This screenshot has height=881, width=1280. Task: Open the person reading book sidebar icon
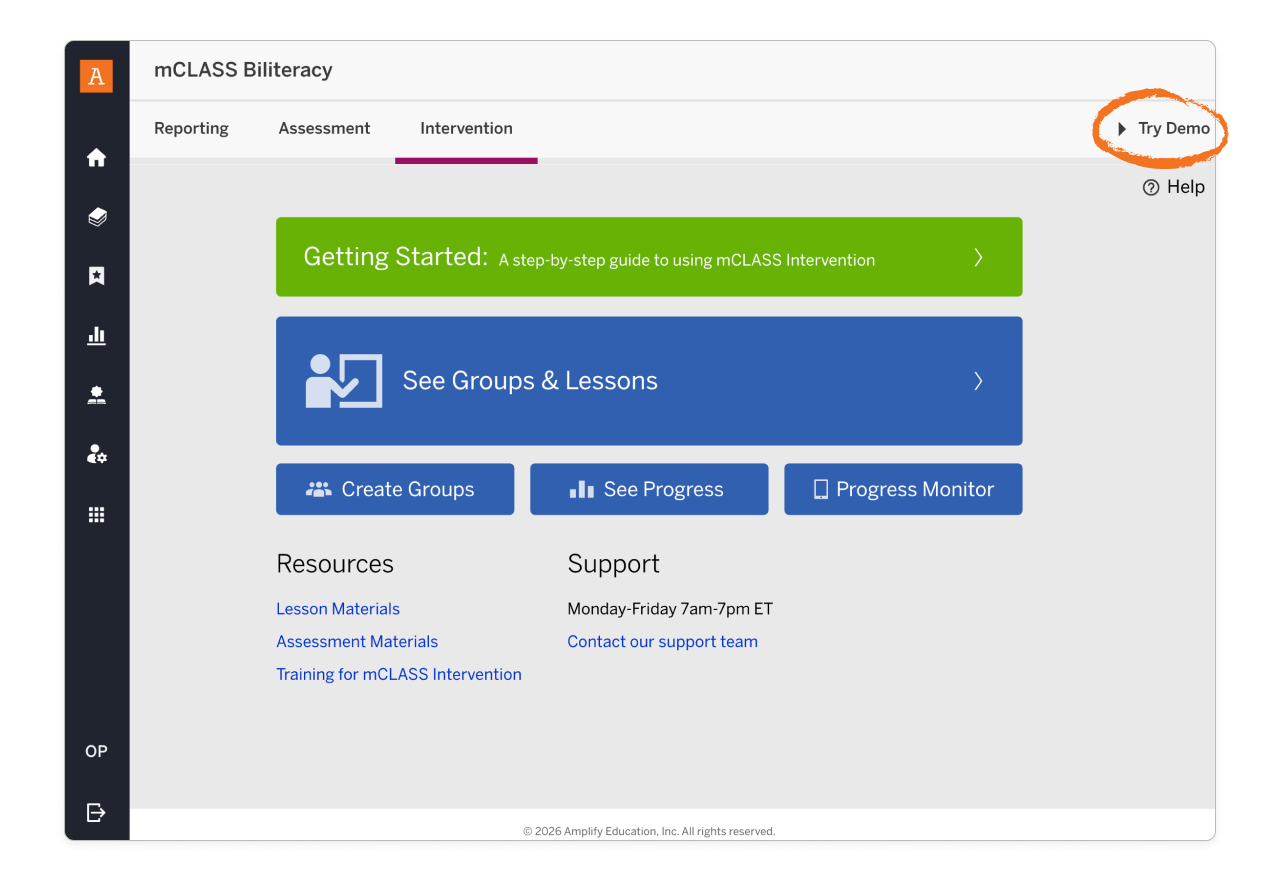pyautogui.click(x=96, y=395)
